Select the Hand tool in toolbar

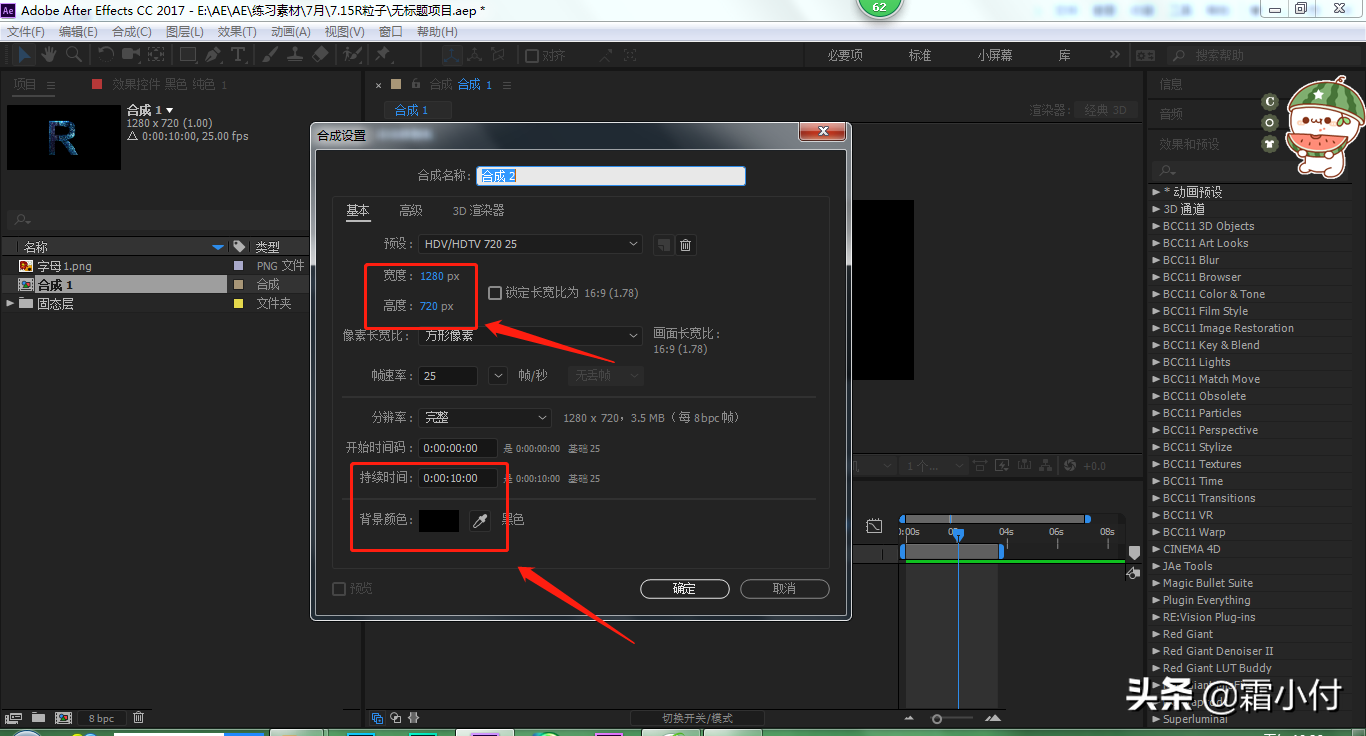[x=48, y=55]
